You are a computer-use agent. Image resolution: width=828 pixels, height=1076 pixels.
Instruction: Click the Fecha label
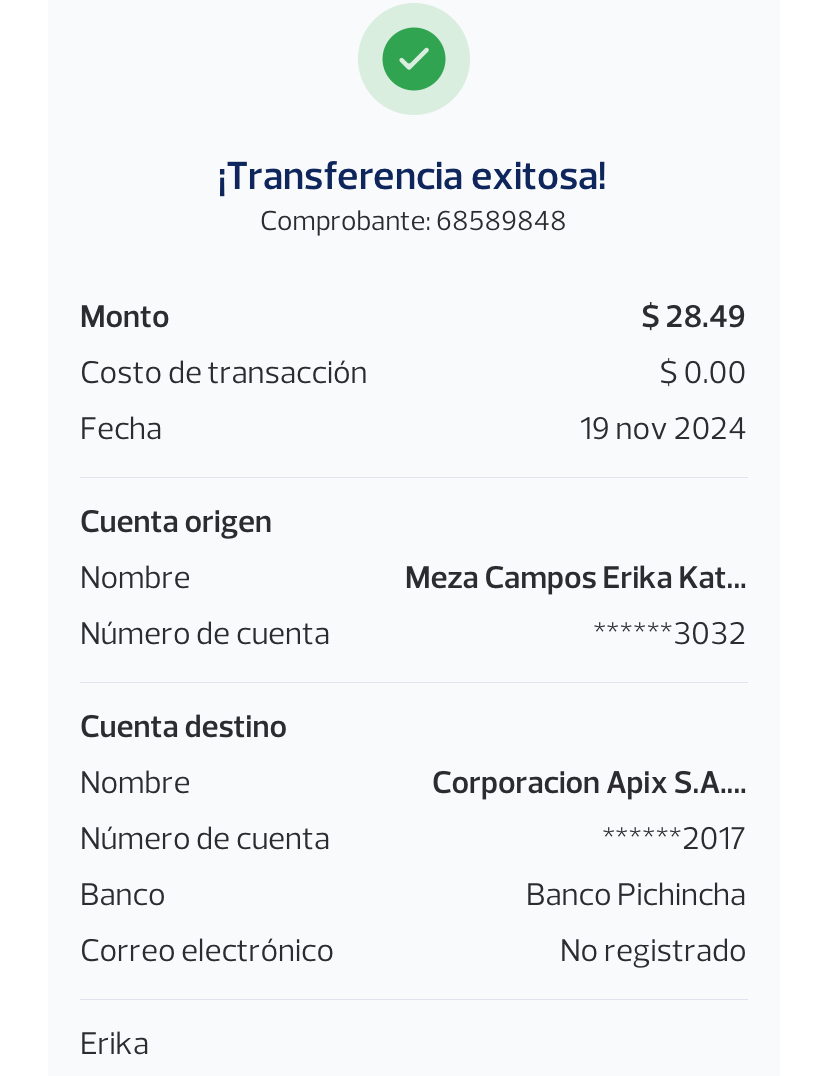click(121, 429)
